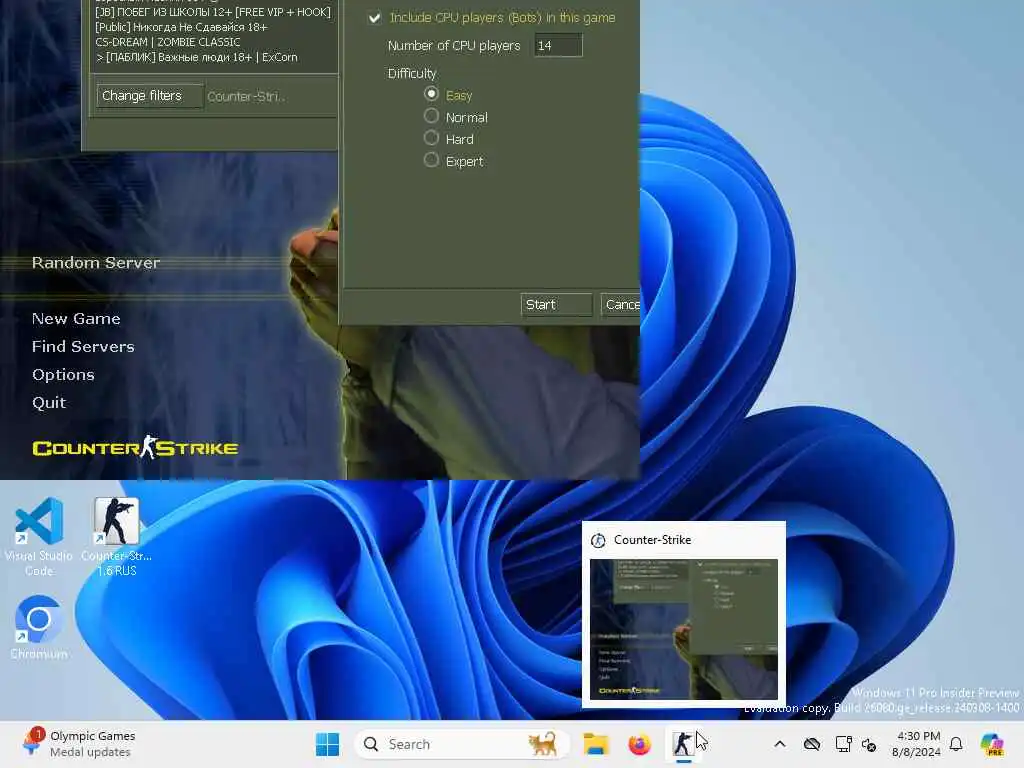Click the Counter-Strike taskbar icon
This screenshot has height=768, width=1024.
tap(683, 744)
